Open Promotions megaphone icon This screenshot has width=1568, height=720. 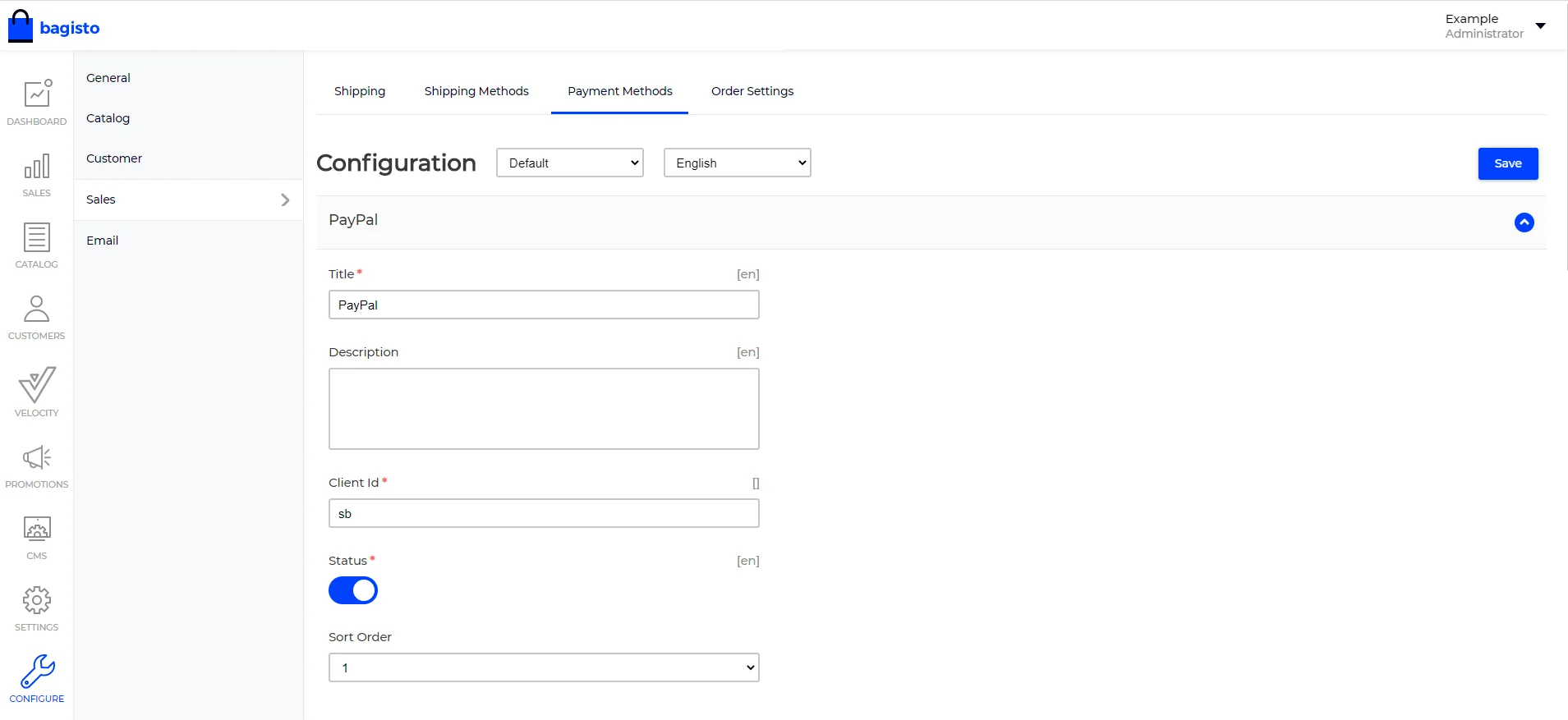click(x=37, y=458)
